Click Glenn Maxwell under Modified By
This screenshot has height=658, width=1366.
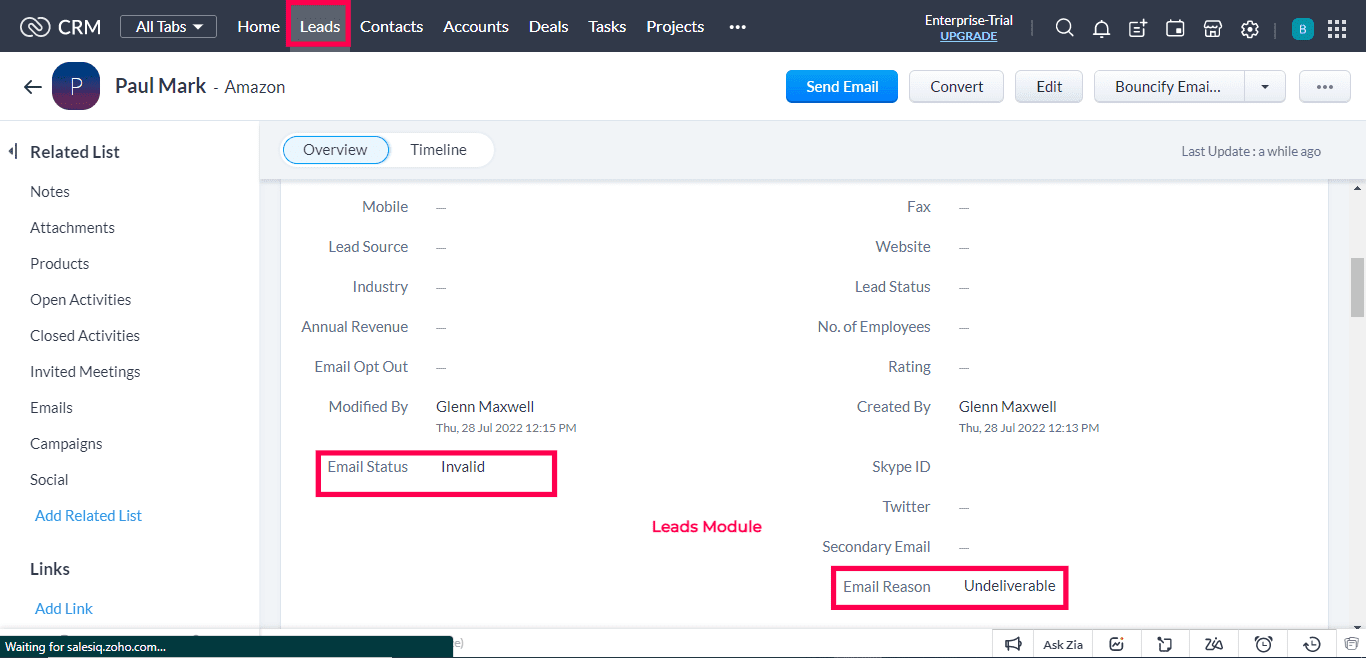[x=485, y=407]
